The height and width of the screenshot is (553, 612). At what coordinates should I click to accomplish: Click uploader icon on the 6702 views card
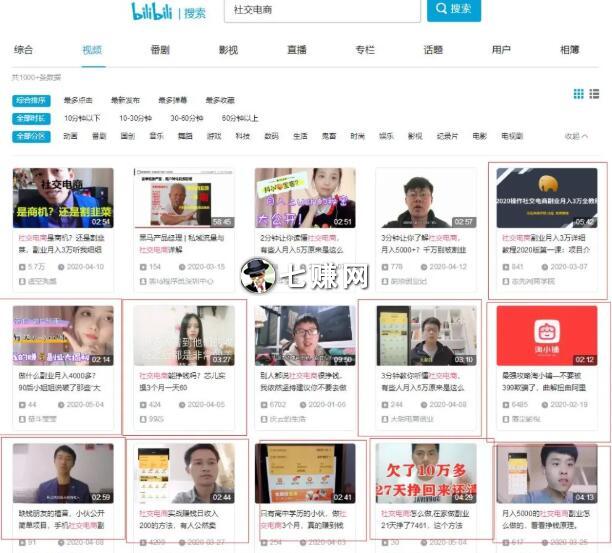[264, 419]
